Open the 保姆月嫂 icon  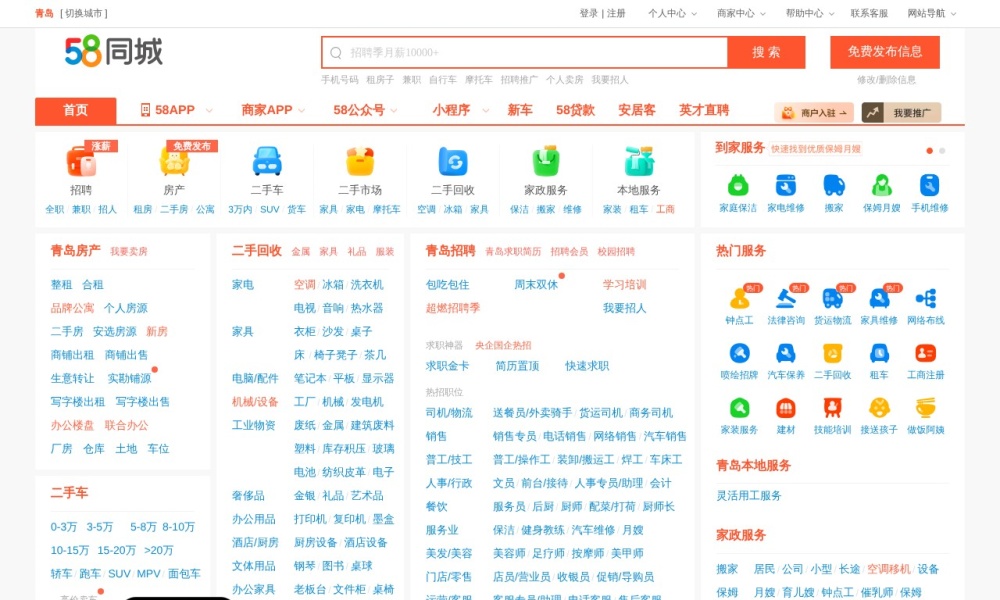coord(881,186)
